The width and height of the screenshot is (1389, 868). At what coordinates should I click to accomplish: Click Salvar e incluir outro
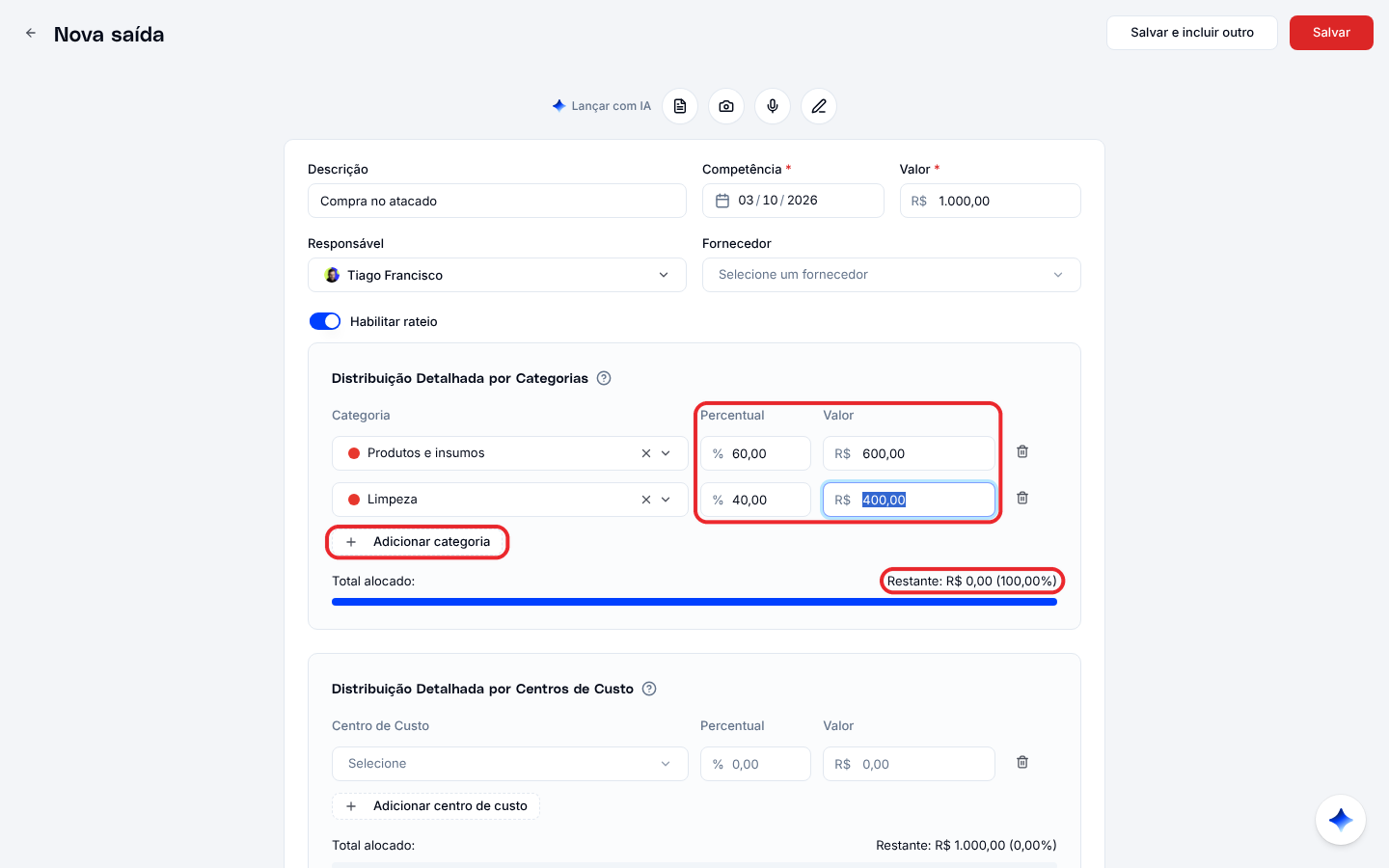click(1192, 33)
